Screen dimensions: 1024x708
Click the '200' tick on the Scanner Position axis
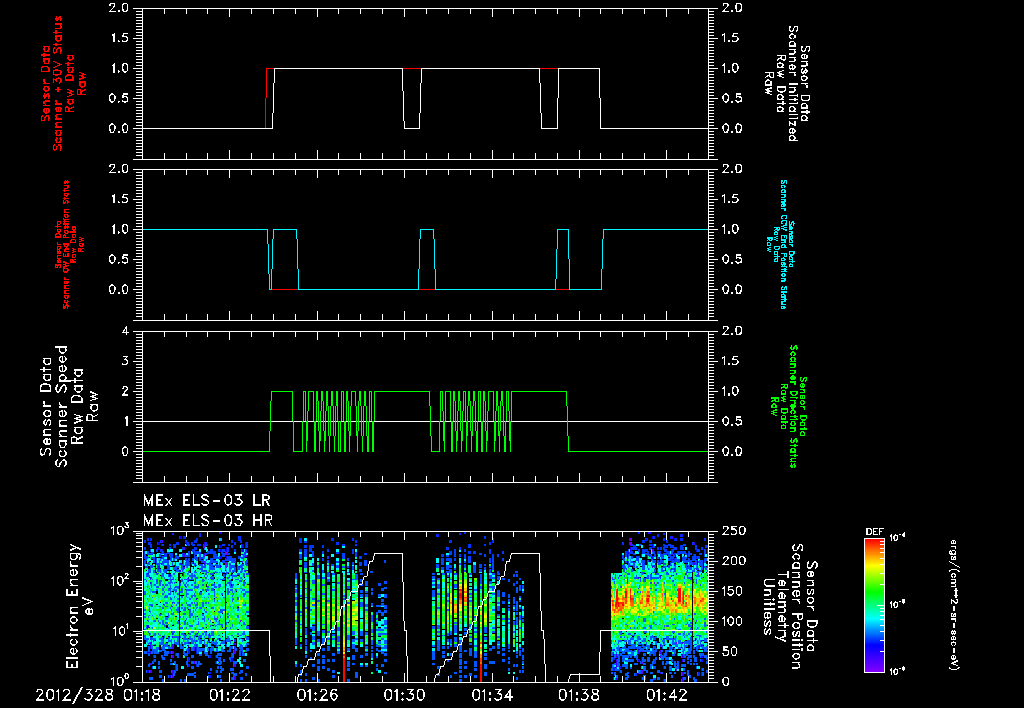pos(733,560)
